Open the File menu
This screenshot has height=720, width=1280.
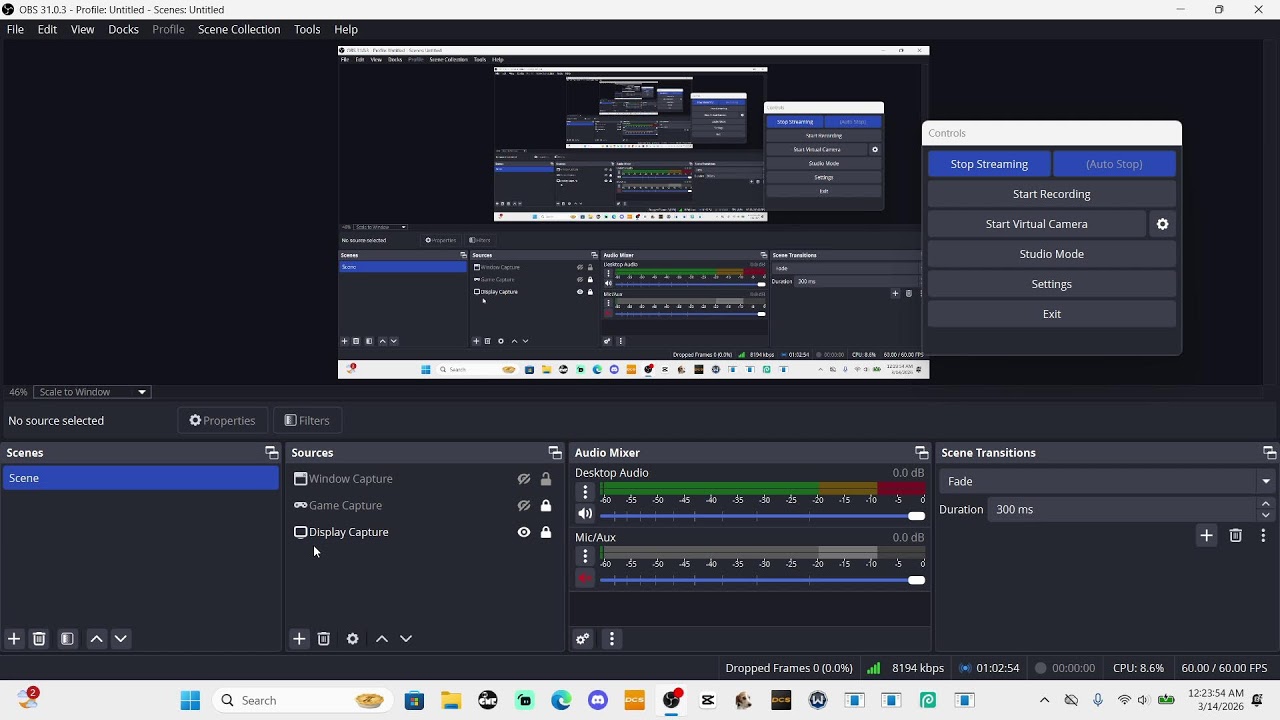15,29
